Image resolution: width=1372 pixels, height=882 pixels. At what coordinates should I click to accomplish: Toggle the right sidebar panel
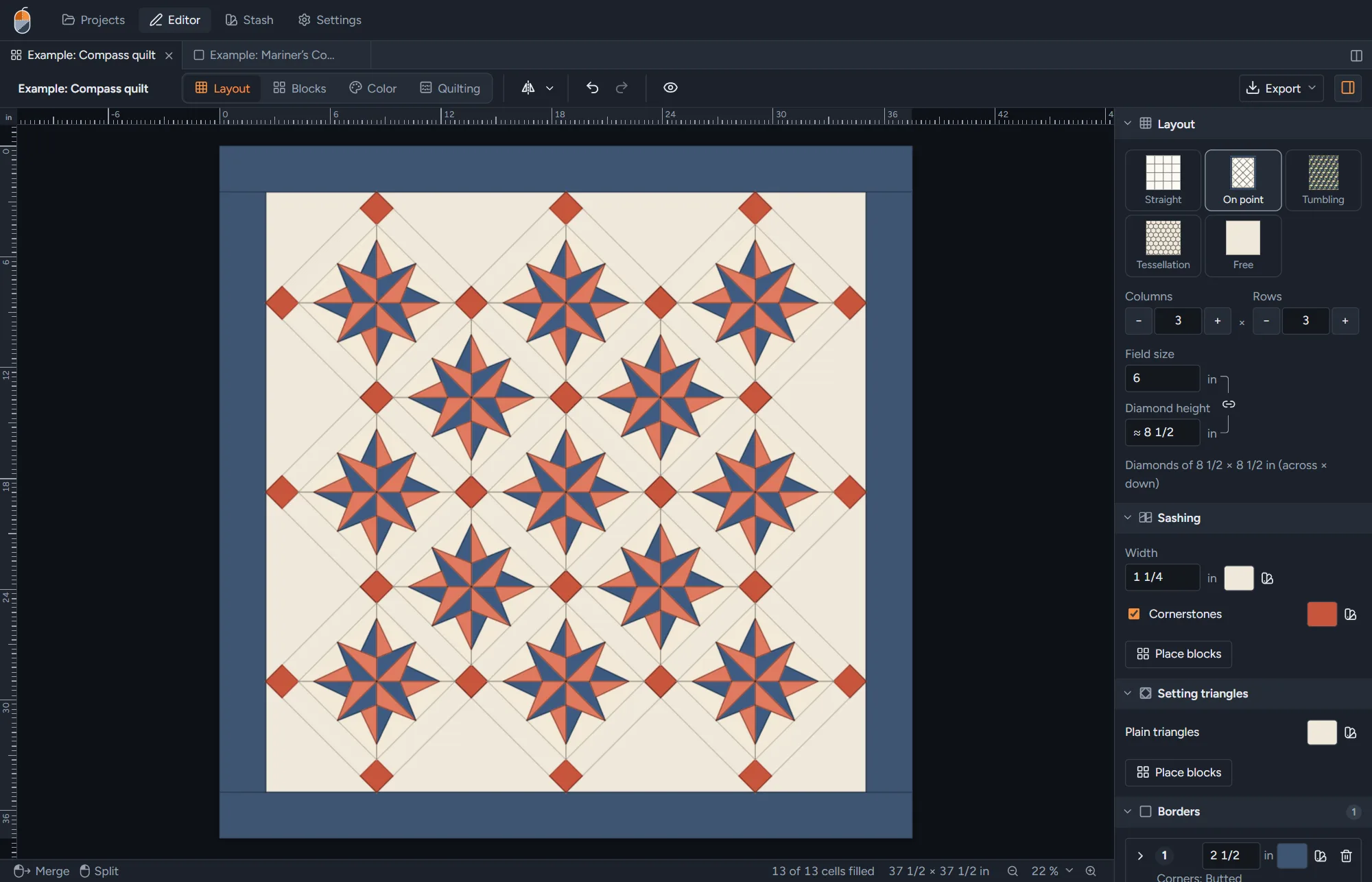click(1348, 88)
